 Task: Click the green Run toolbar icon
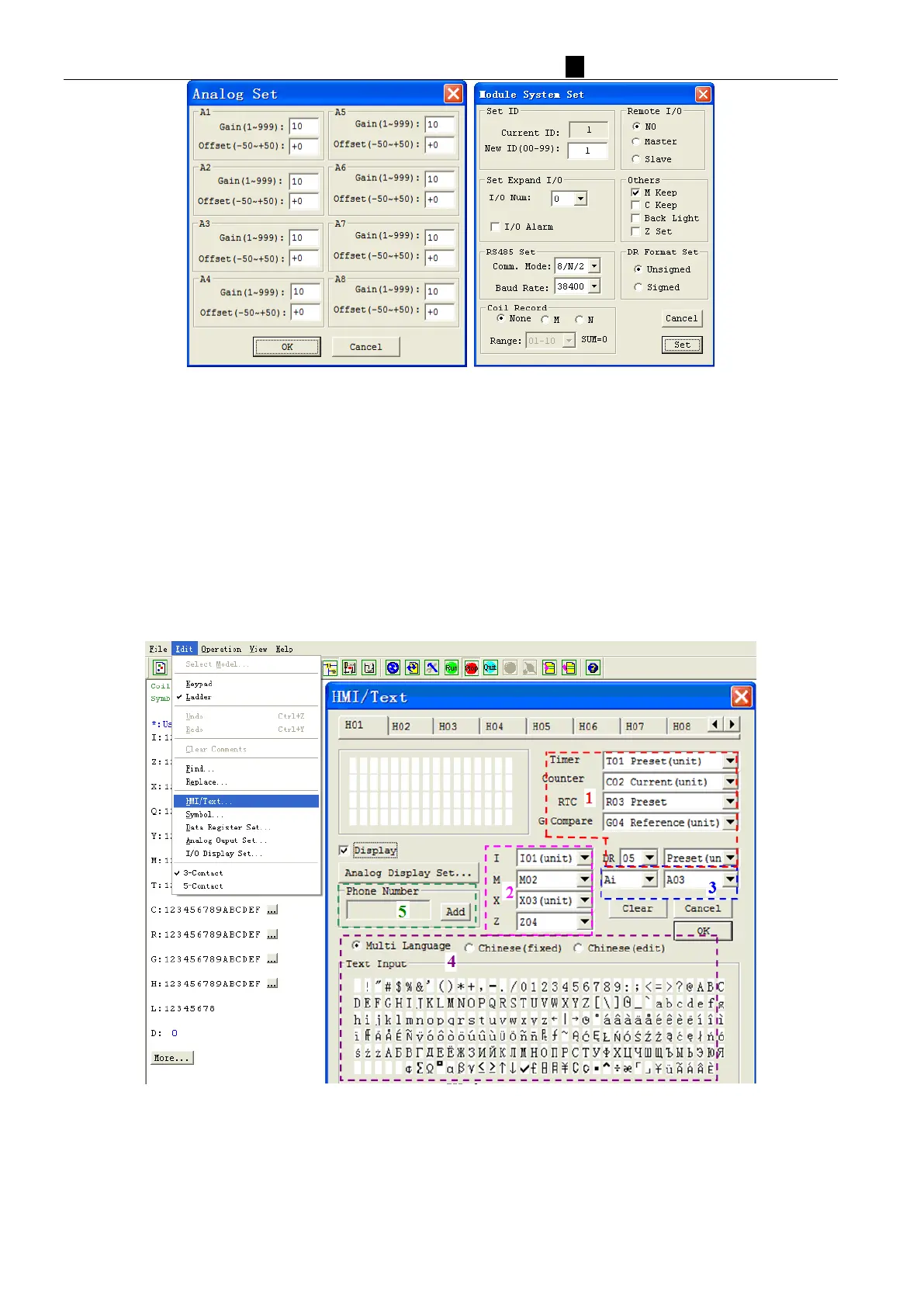(x=452, y=667)
